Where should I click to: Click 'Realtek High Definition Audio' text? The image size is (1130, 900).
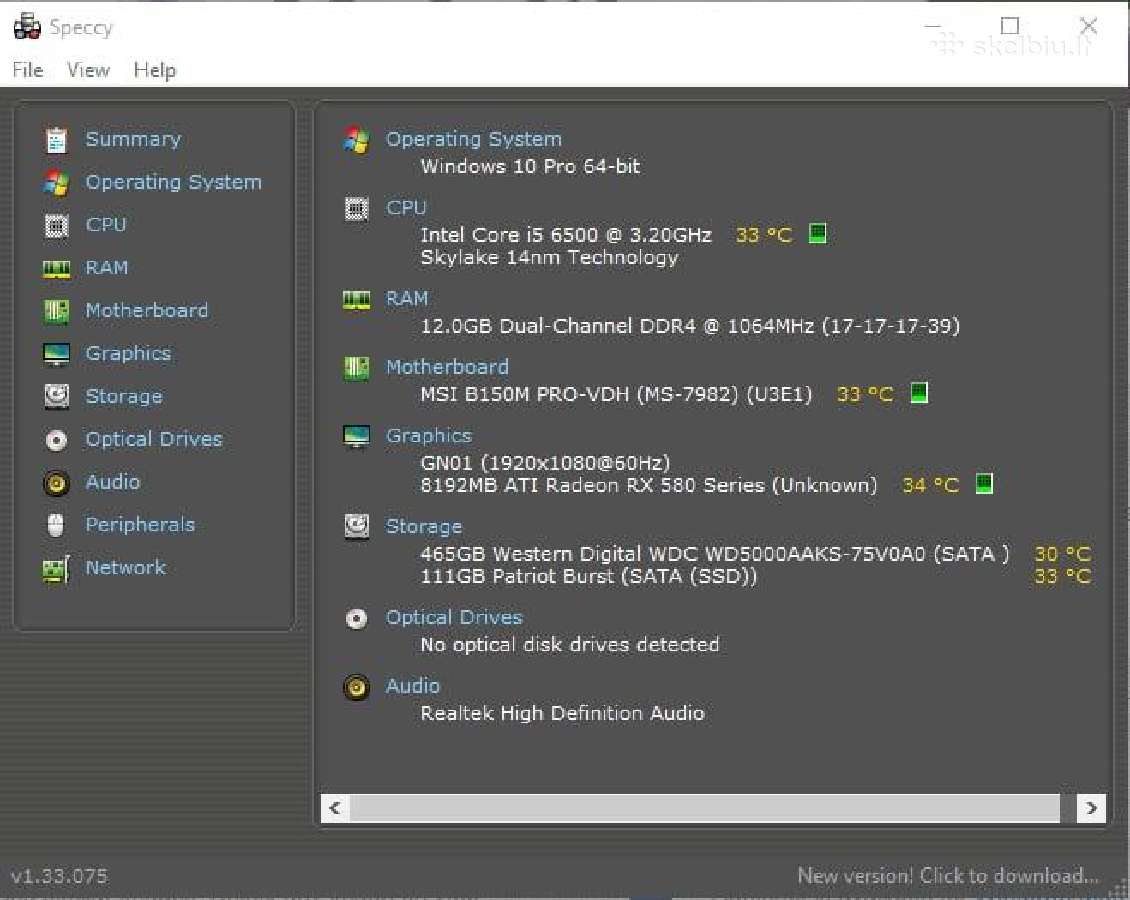[562, 713]
